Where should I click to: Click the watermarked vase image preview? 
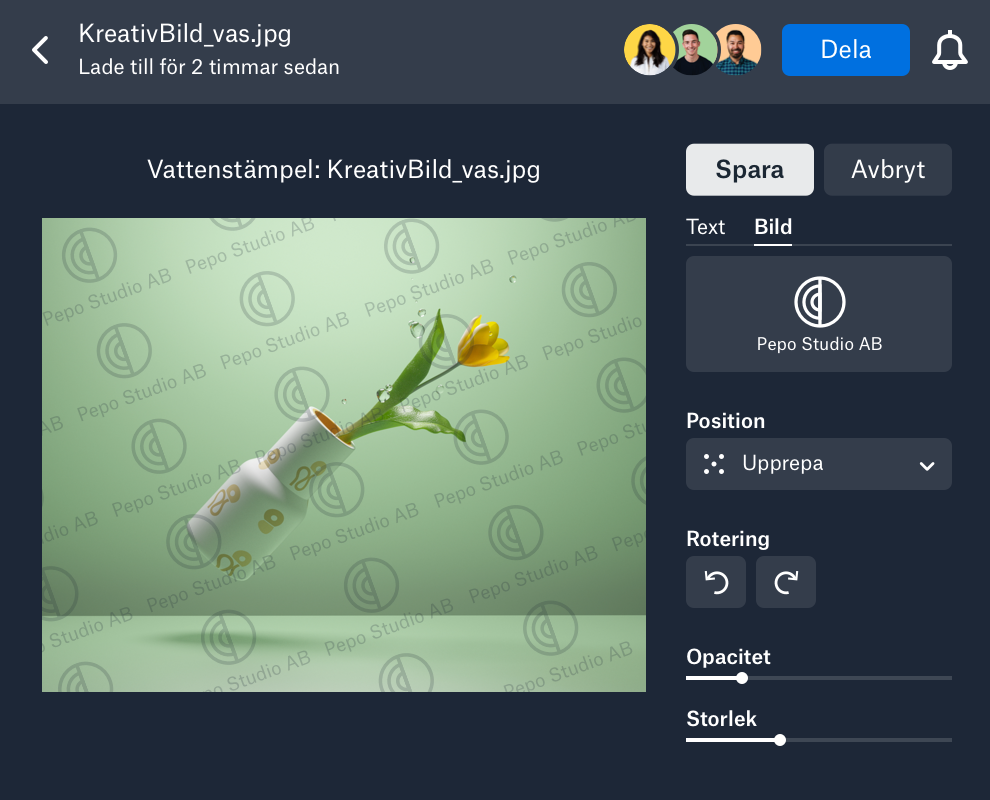click(343, 455)
